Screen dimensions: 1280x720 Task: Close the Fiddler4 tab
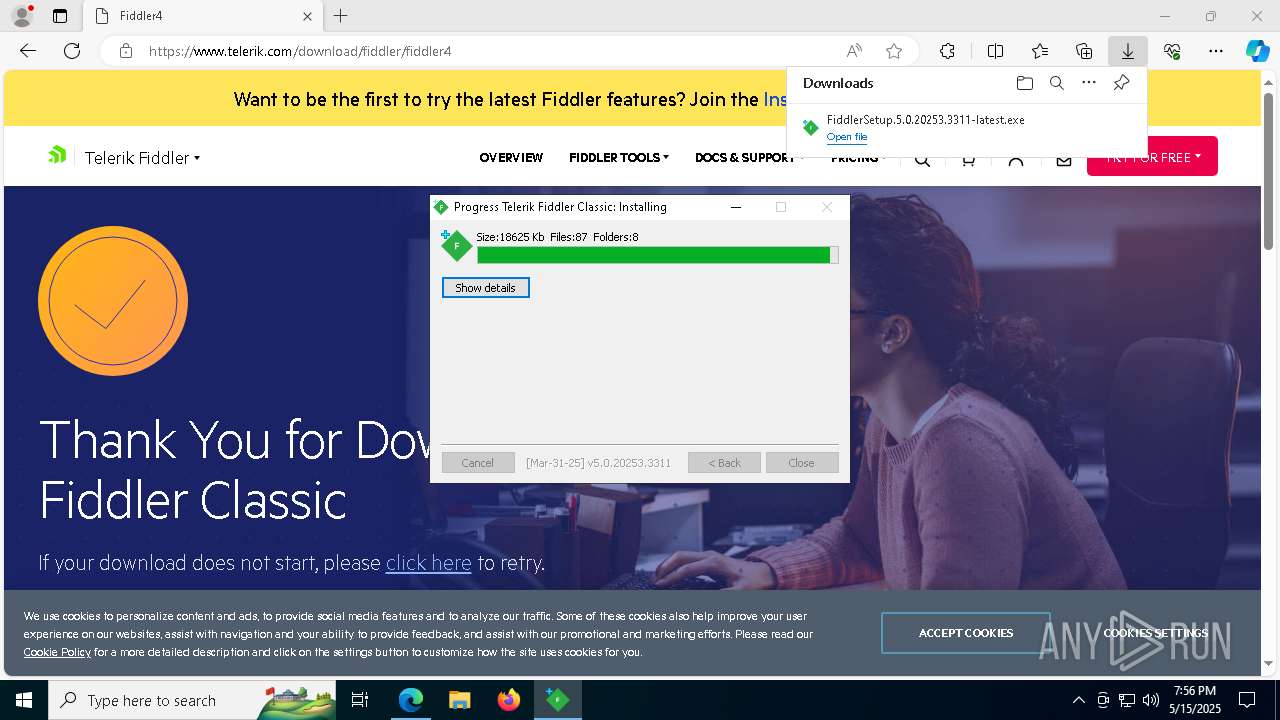(x=308, y=16)
